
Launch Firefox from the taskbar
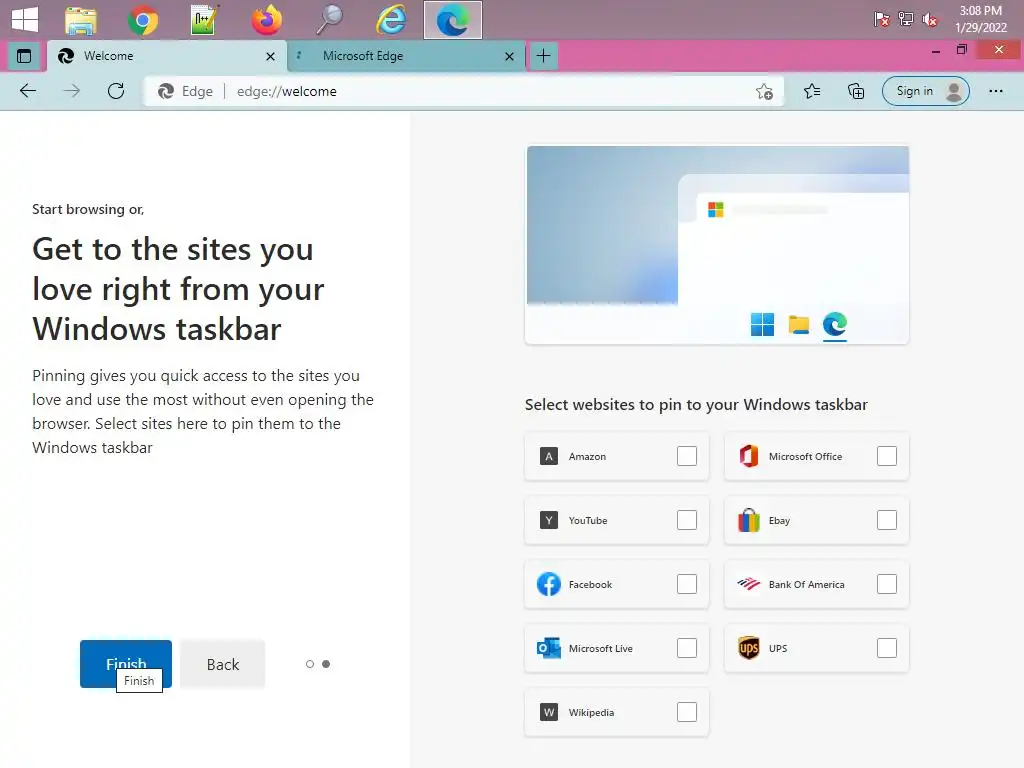point(266,20)
